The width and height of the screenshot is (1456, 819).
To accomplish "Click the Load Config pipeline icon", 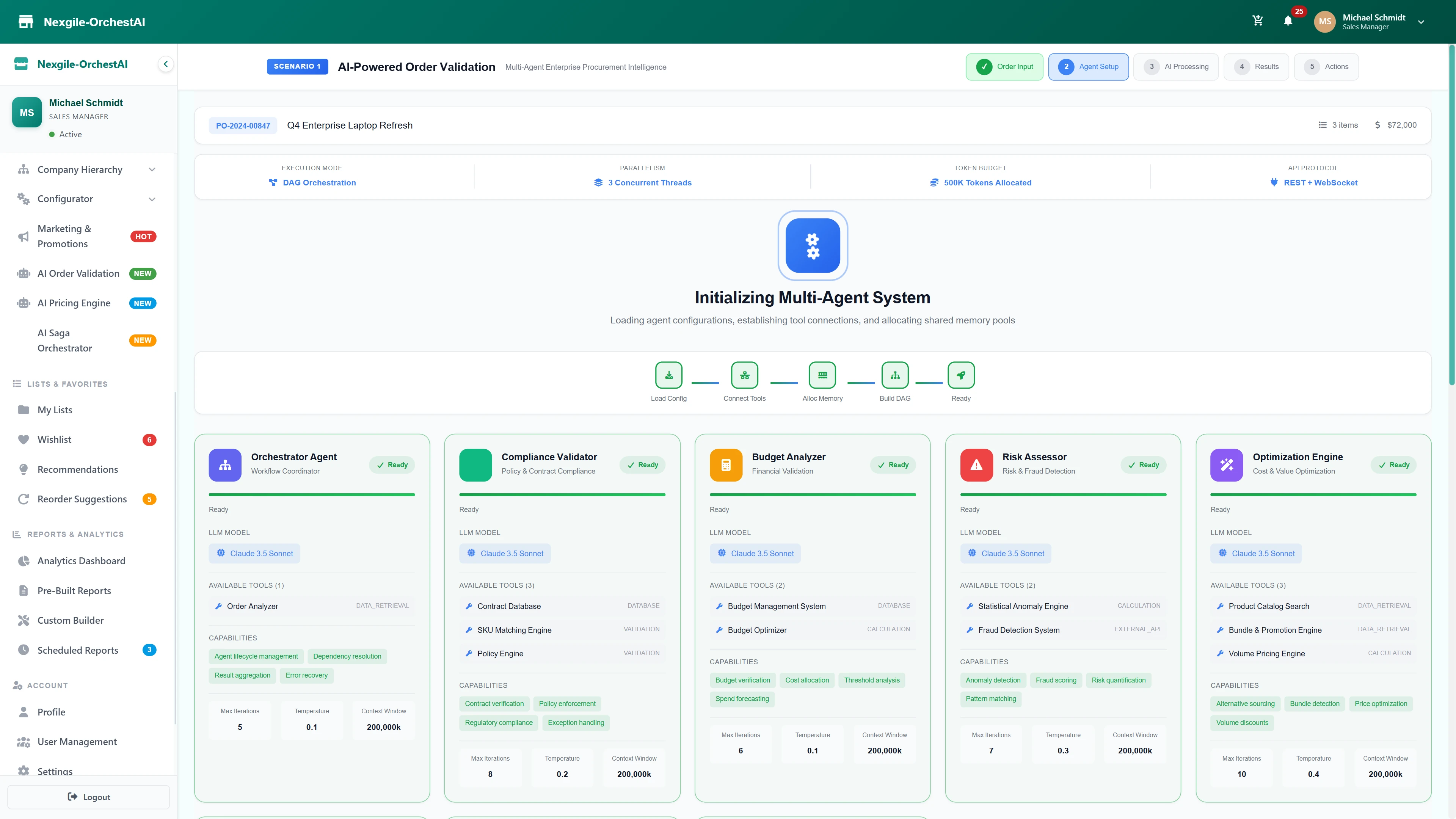I will [668, 375].
